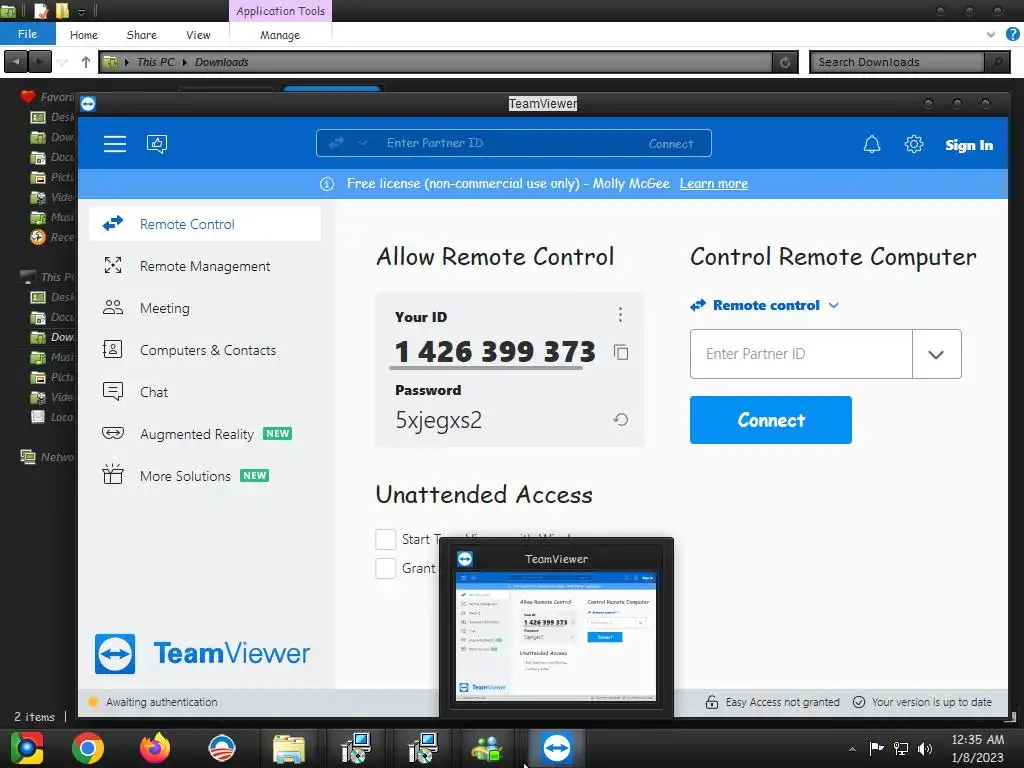The image size is (1024, 768).
Task: Open the Share ribbon tab in Explorer
Action: (x=142, y=35)
